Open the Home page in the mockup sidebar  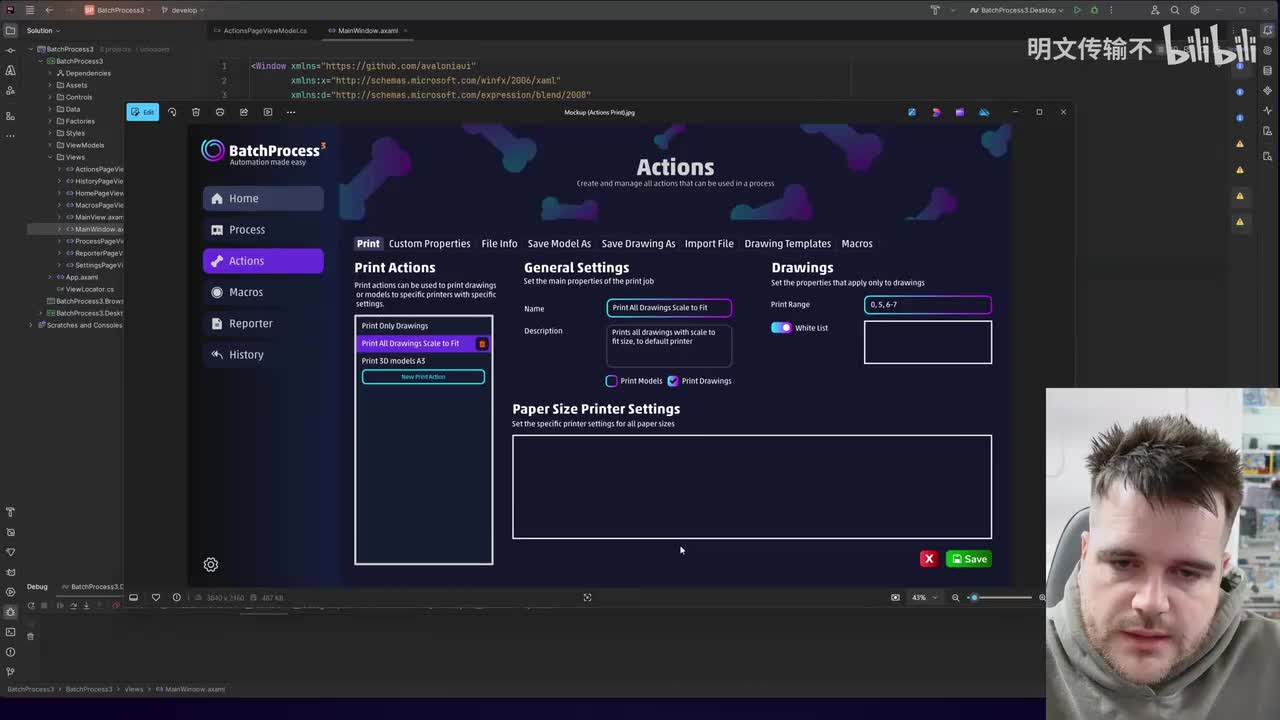[x=263, y=198]
